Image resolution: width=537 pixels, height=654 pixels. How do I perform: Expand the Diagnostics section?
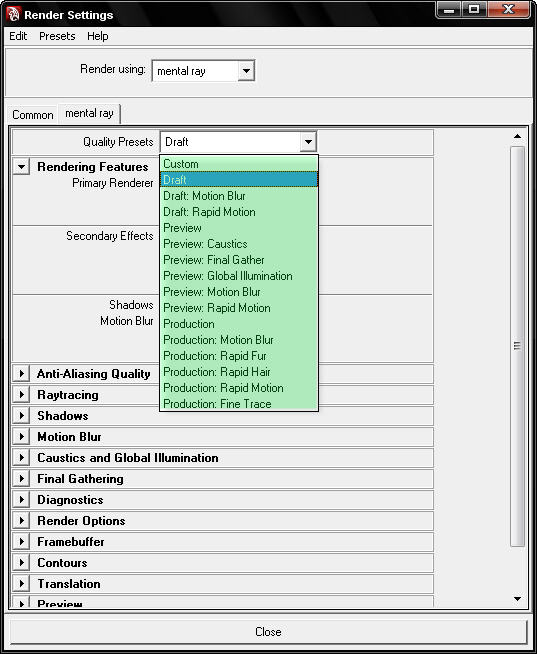[21, 500]
